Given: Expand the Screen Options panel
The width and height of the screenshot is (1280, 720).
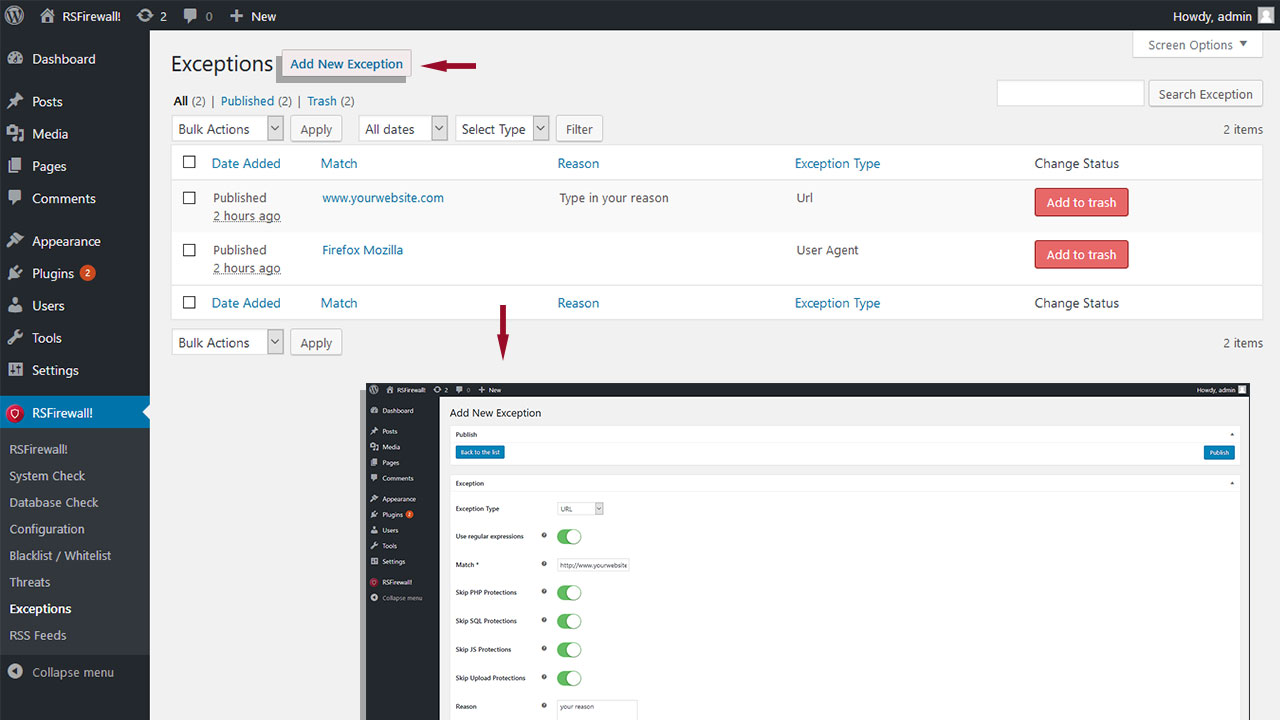Looking at the screenshot, I should click(1197, 45).
